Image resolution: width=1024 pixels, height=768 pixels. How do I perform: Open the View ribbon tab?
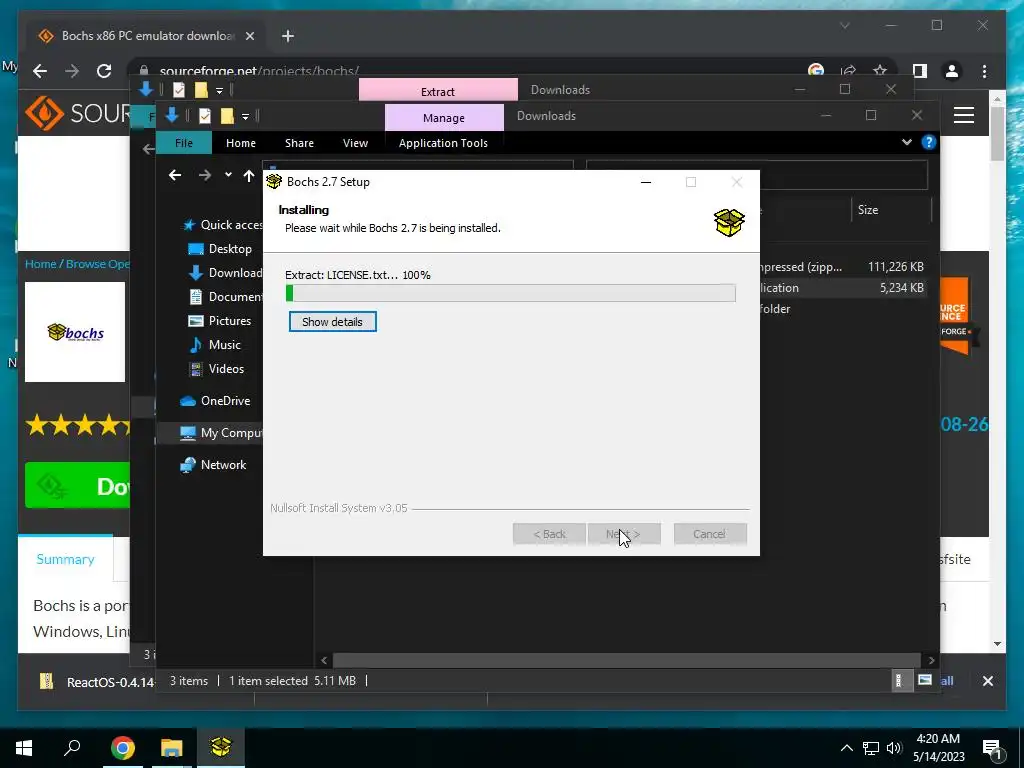pos(355,143)
